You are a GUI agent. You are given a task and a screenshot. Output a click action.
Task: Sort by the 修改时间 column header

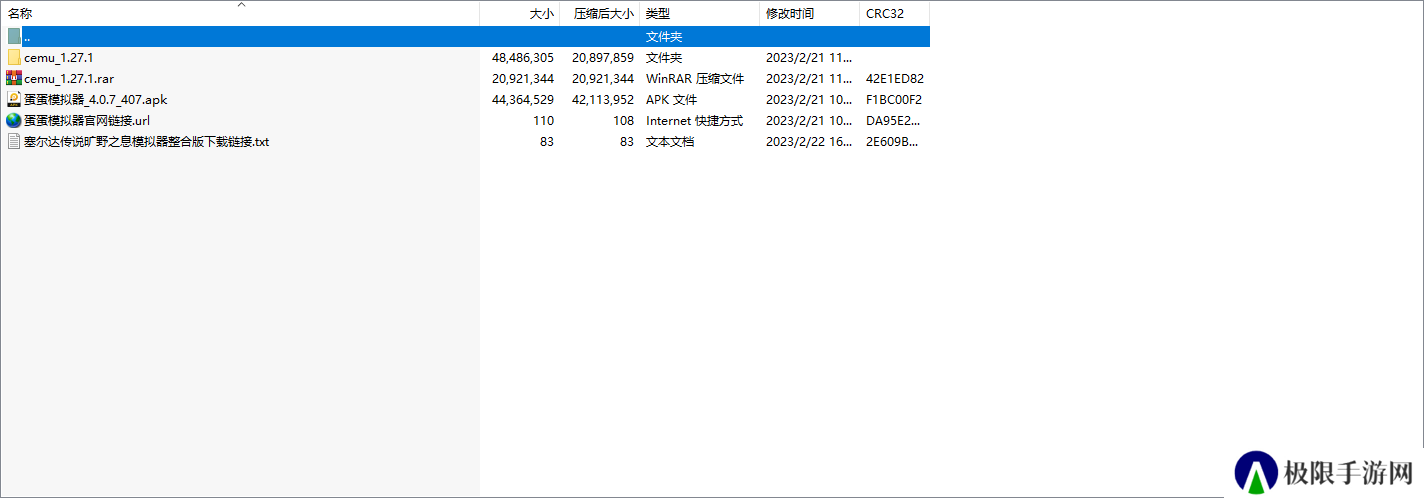pyautogui.click(x=809, y=14)
